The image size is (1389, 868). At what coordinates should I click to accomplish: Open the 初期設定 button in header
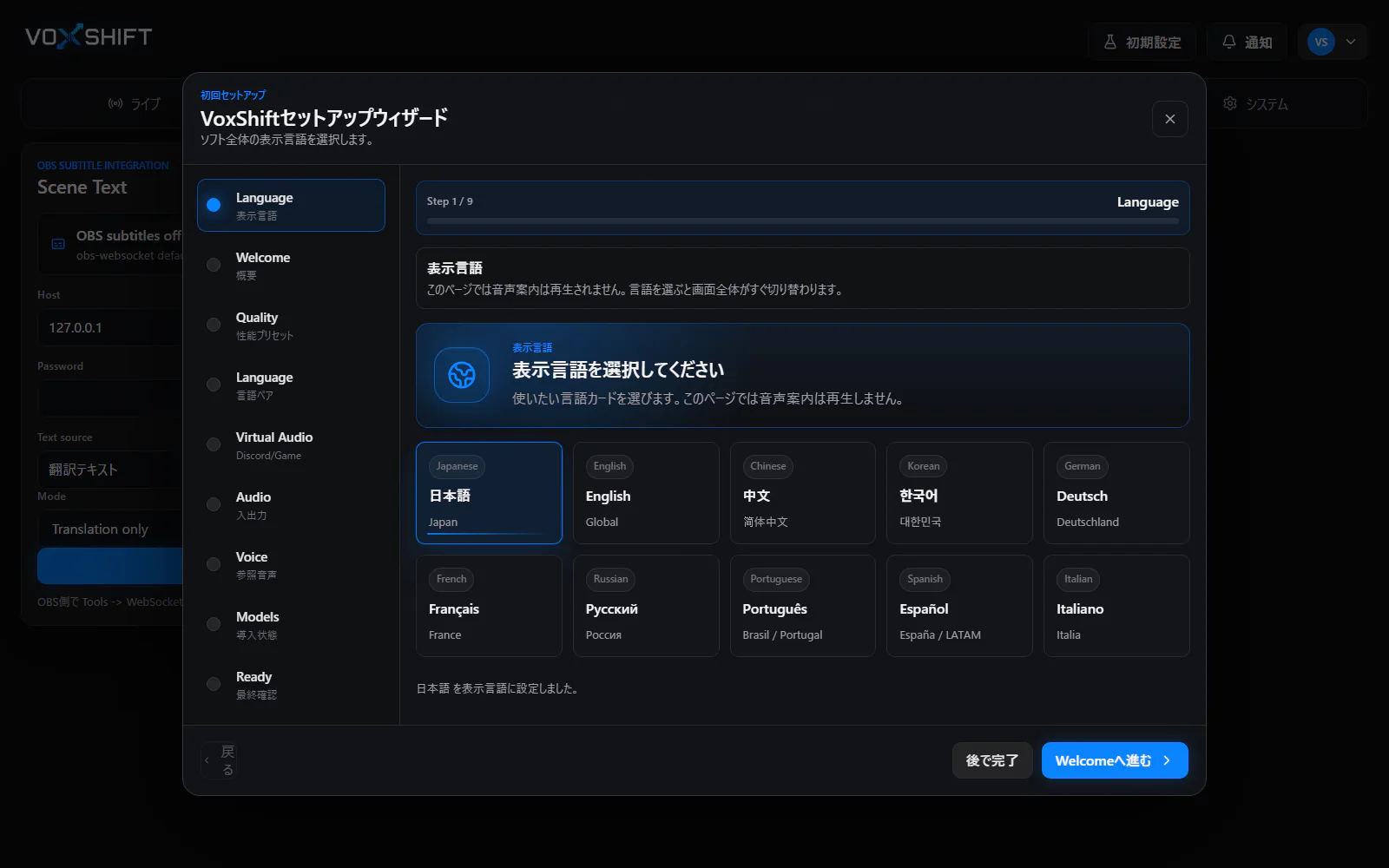pos(1142,42)
